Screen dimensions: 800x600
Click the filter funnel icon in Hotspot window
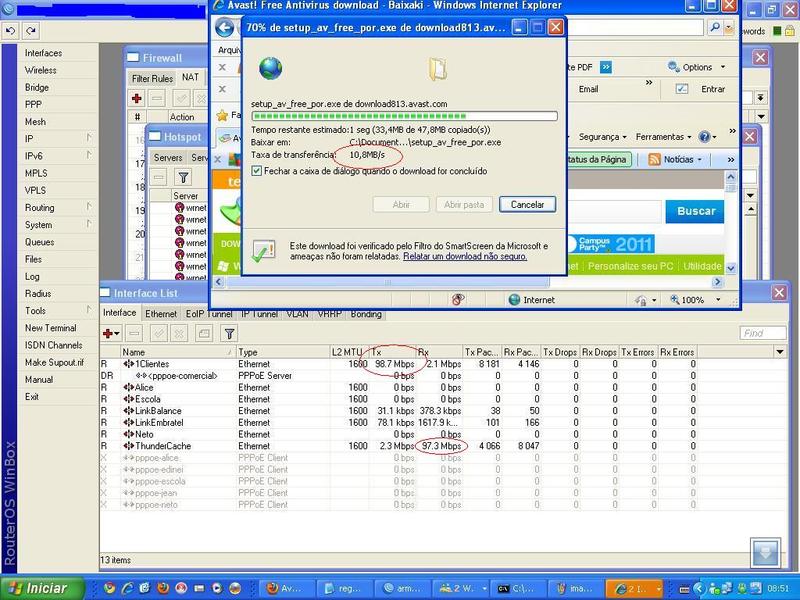pyautogui.click(x=183, y=178)
